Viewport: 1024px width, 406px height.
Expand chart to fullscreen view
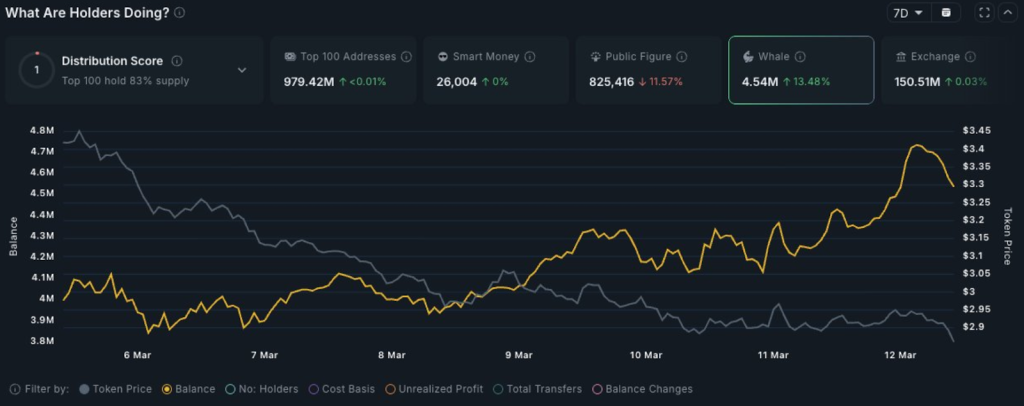click(984, 13)
